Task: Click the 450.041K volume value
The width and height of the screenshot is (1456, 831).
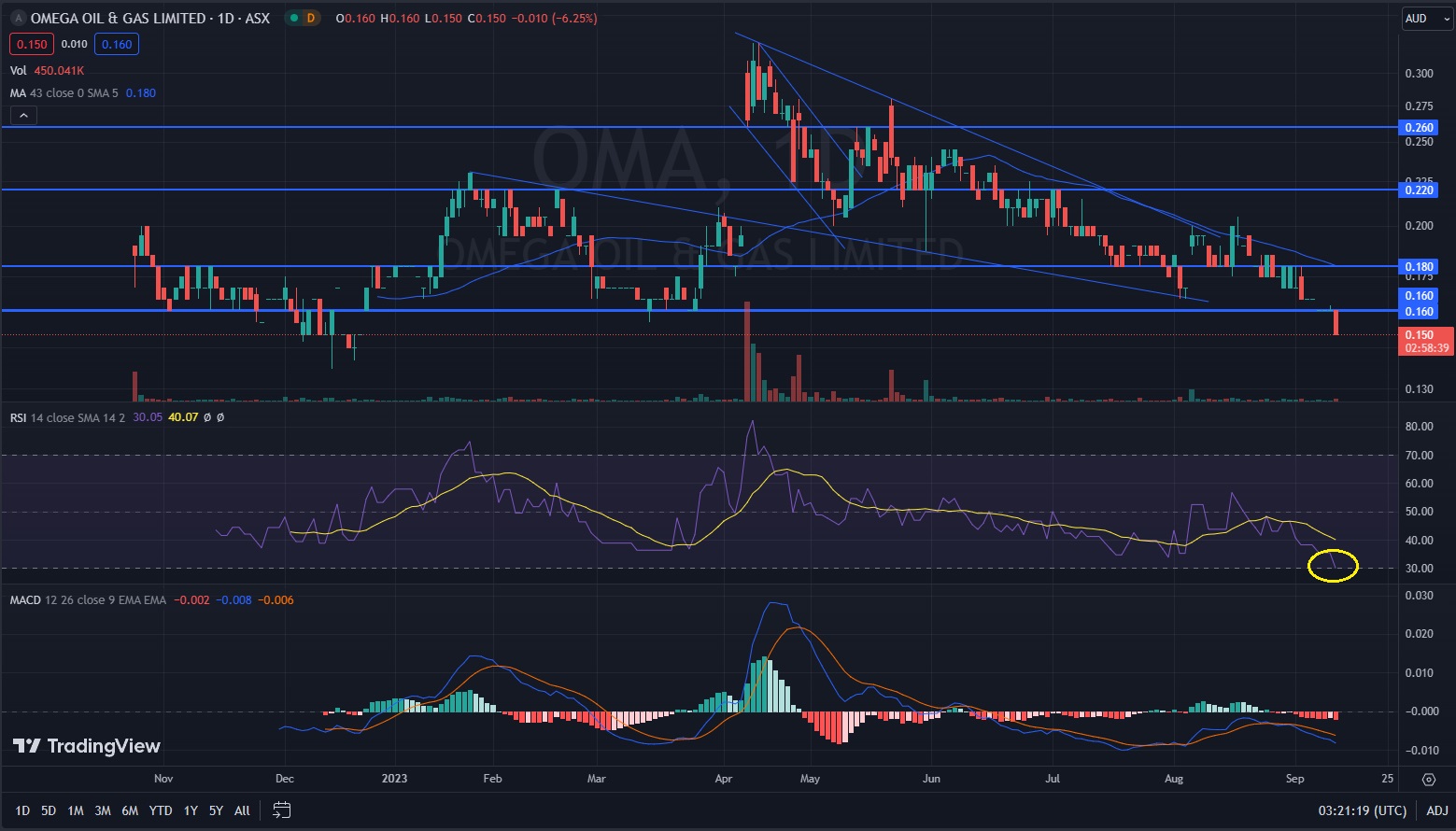Action: 59,71
